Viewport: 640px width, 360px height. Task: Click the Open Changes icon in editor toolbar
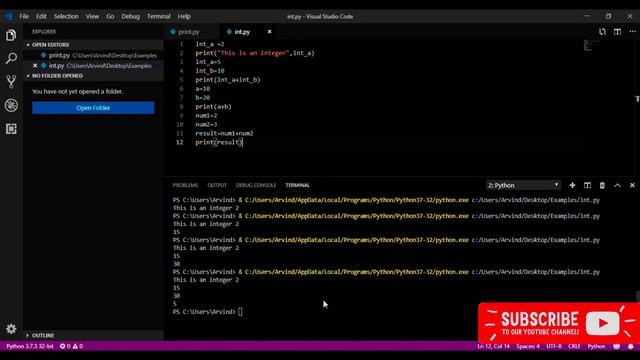[602, 32]
